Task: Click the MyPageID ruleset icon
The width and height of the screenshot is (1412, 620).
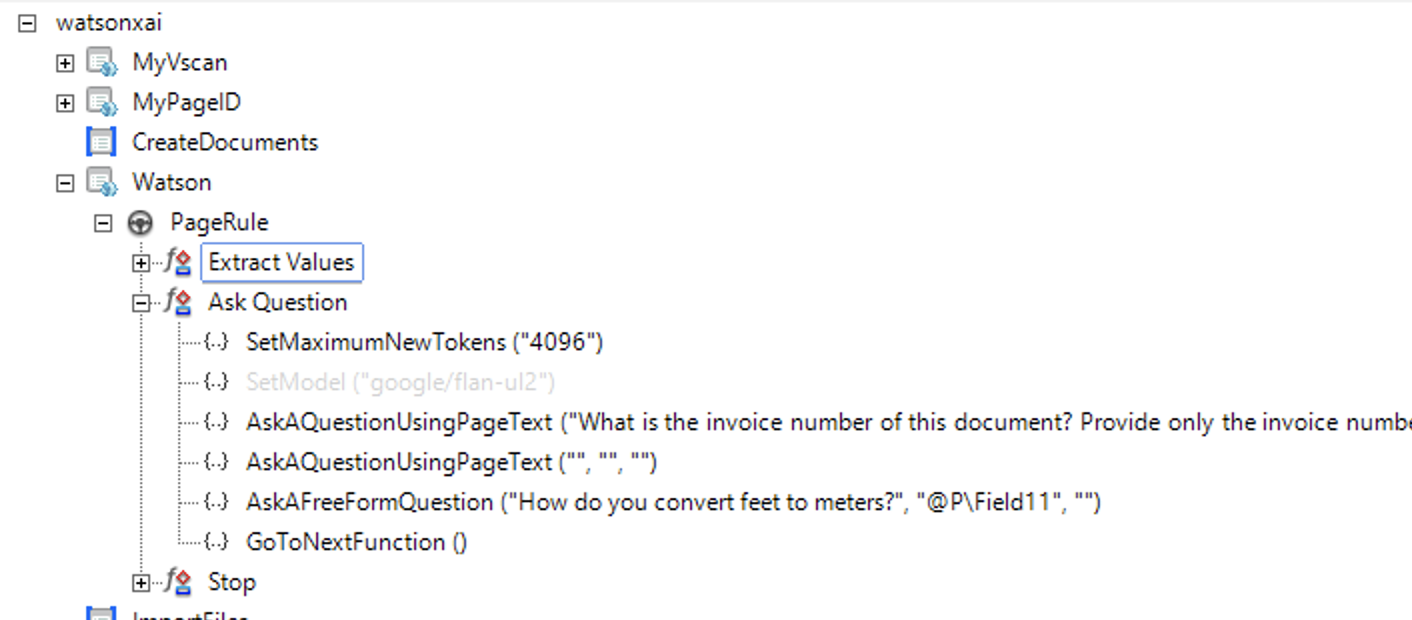Action: click(x=102, y=103)
